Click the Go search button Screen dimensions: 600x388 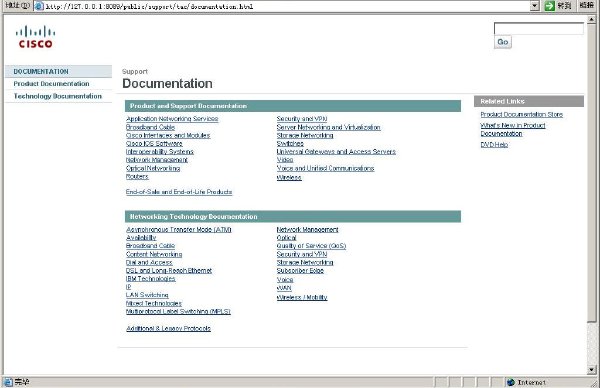[x=502, y=42]
